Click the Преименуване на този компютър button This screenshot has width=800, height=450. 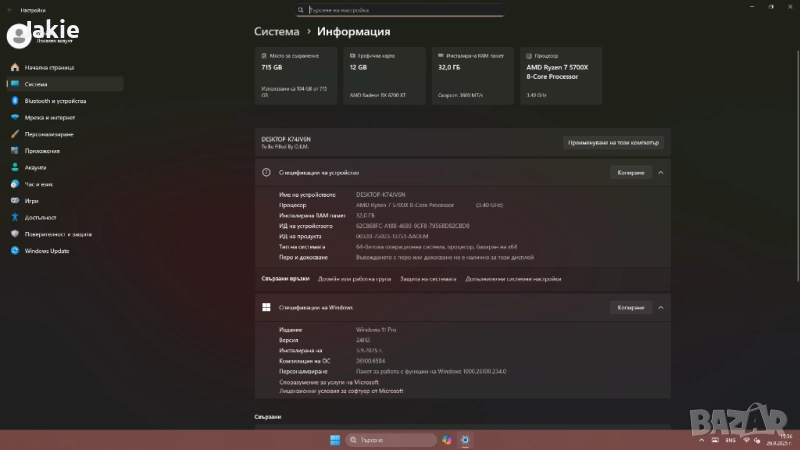613,142
